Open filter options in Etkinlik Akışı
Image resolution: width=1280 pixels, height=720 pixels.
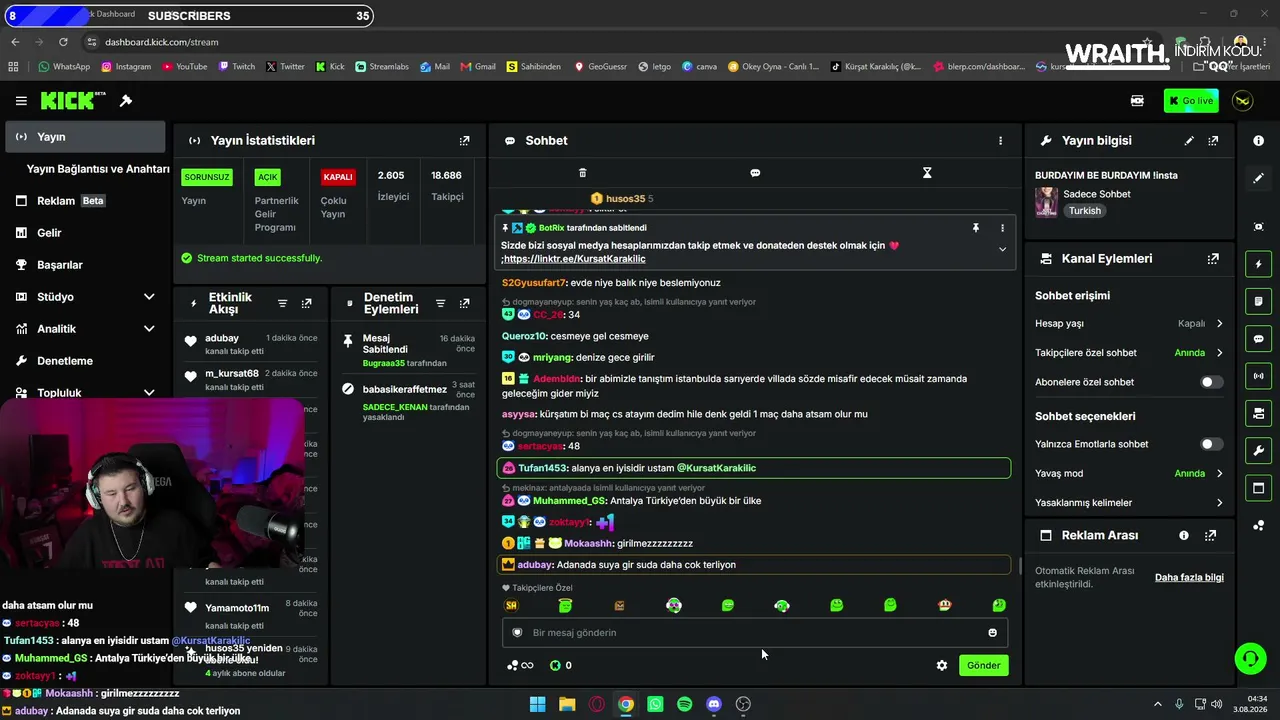pos(282,303)
